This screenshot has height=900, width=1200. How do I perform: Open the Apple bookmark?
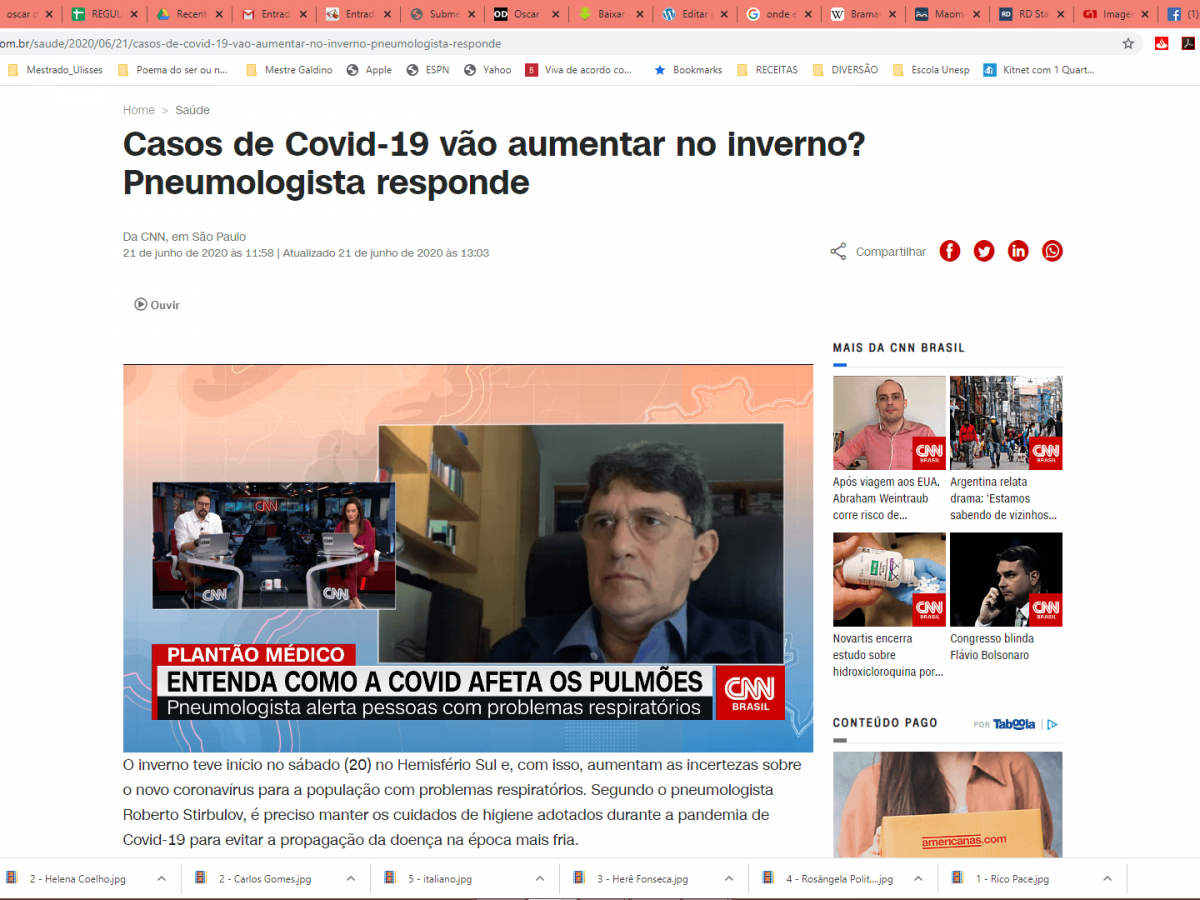[x=369, y=70]
